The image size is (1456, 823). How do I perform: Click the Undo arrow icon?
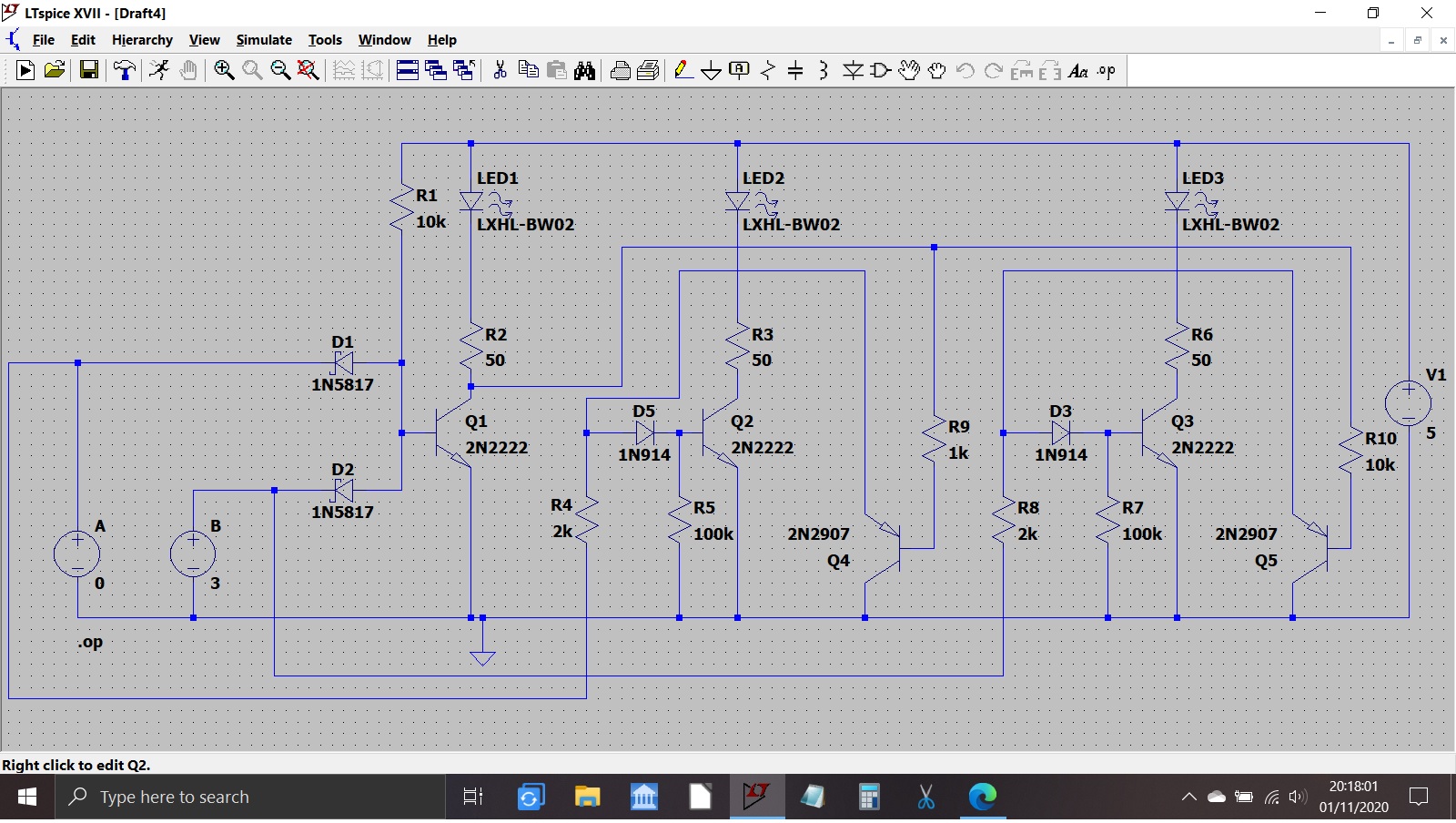point(966,70)
